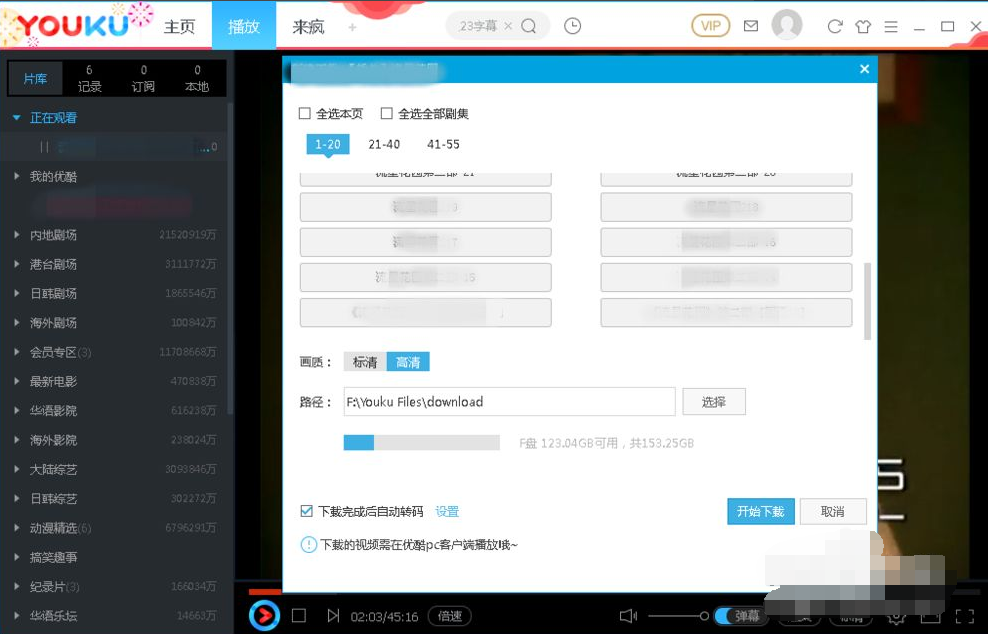
Task: Click the 开始下载 button
Action: tap(760, 511)
